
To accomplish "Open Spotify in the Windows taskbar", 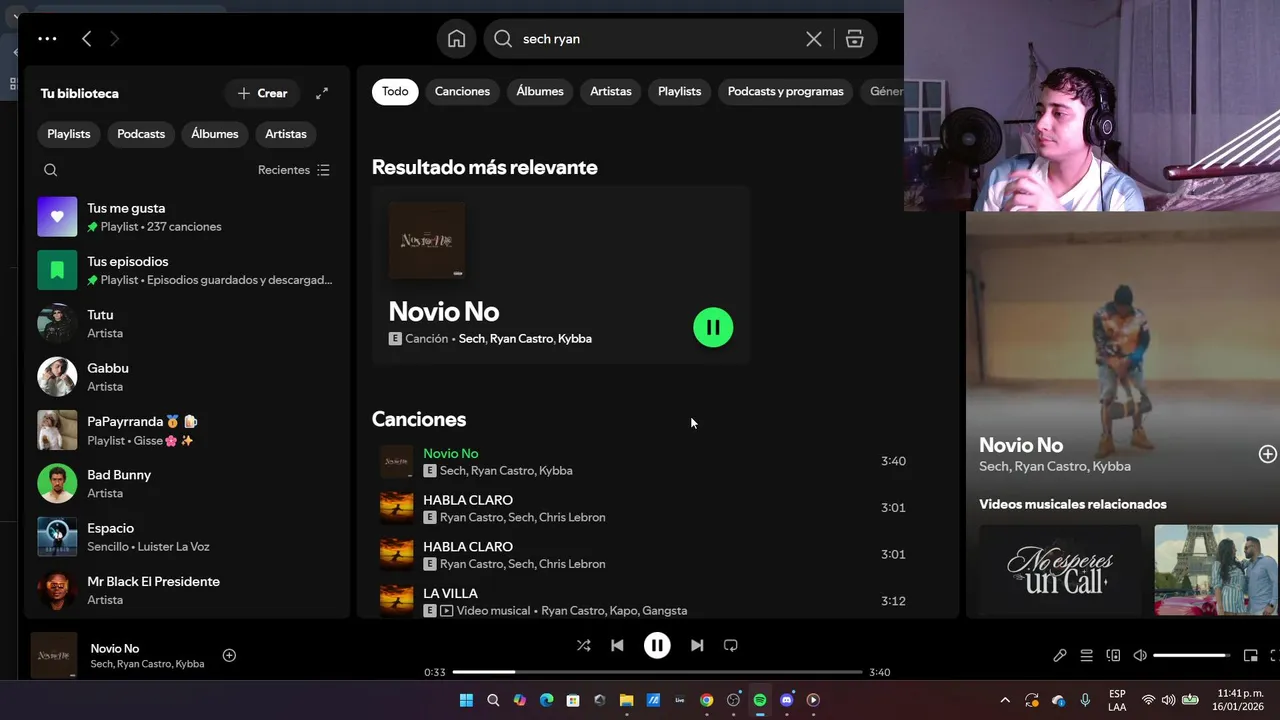I will [760, 700].
